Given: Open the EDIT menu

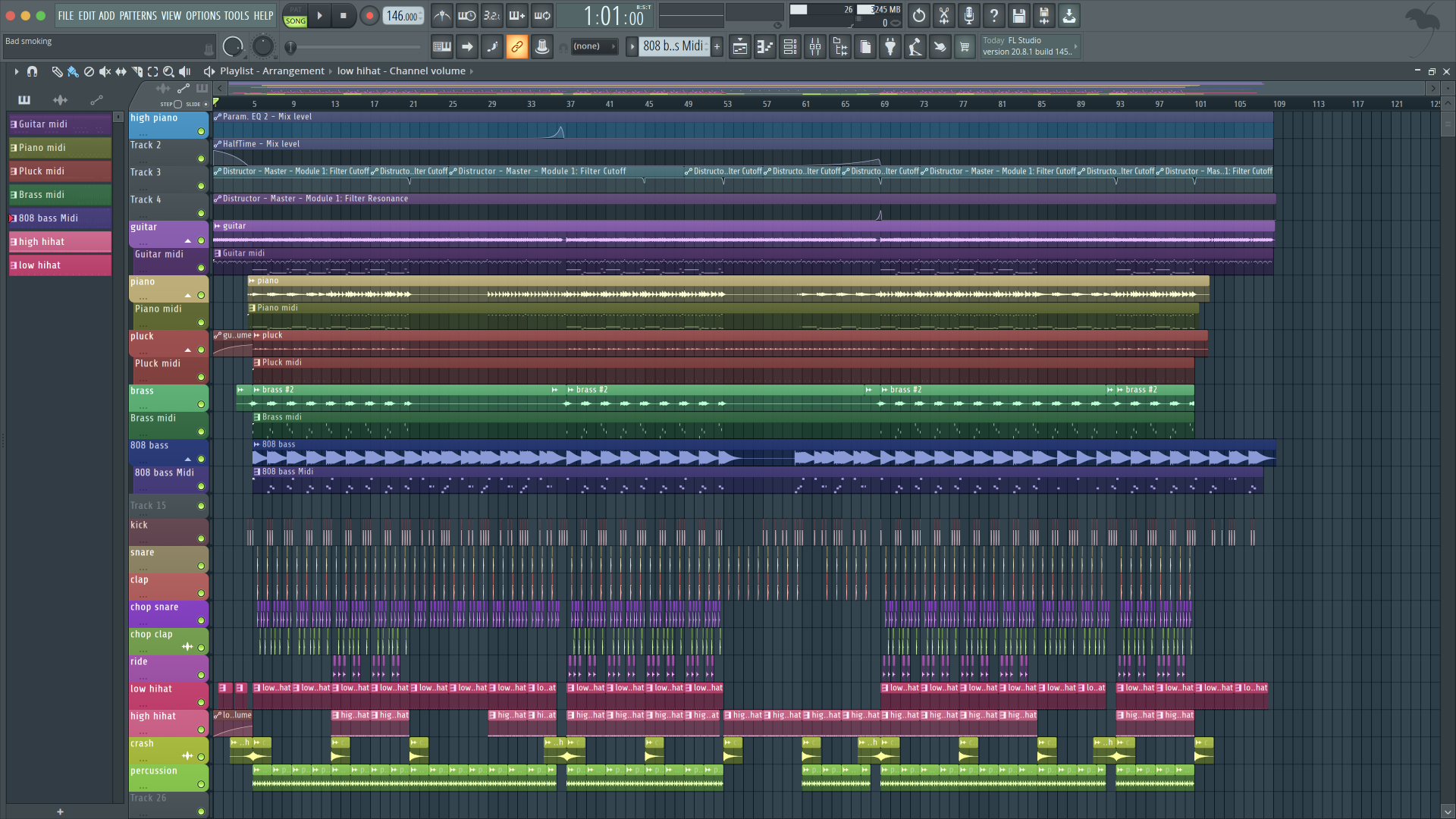Looking at the screenshot, I should click(x=86, y=15).
